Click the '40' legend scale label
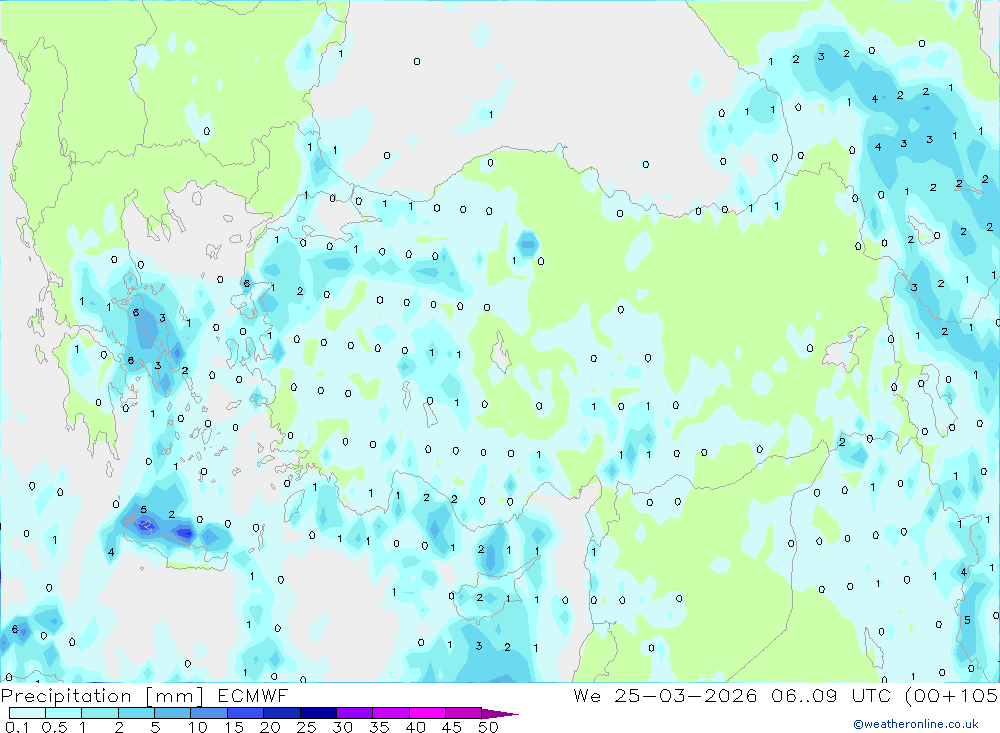 tap(416, 727)
